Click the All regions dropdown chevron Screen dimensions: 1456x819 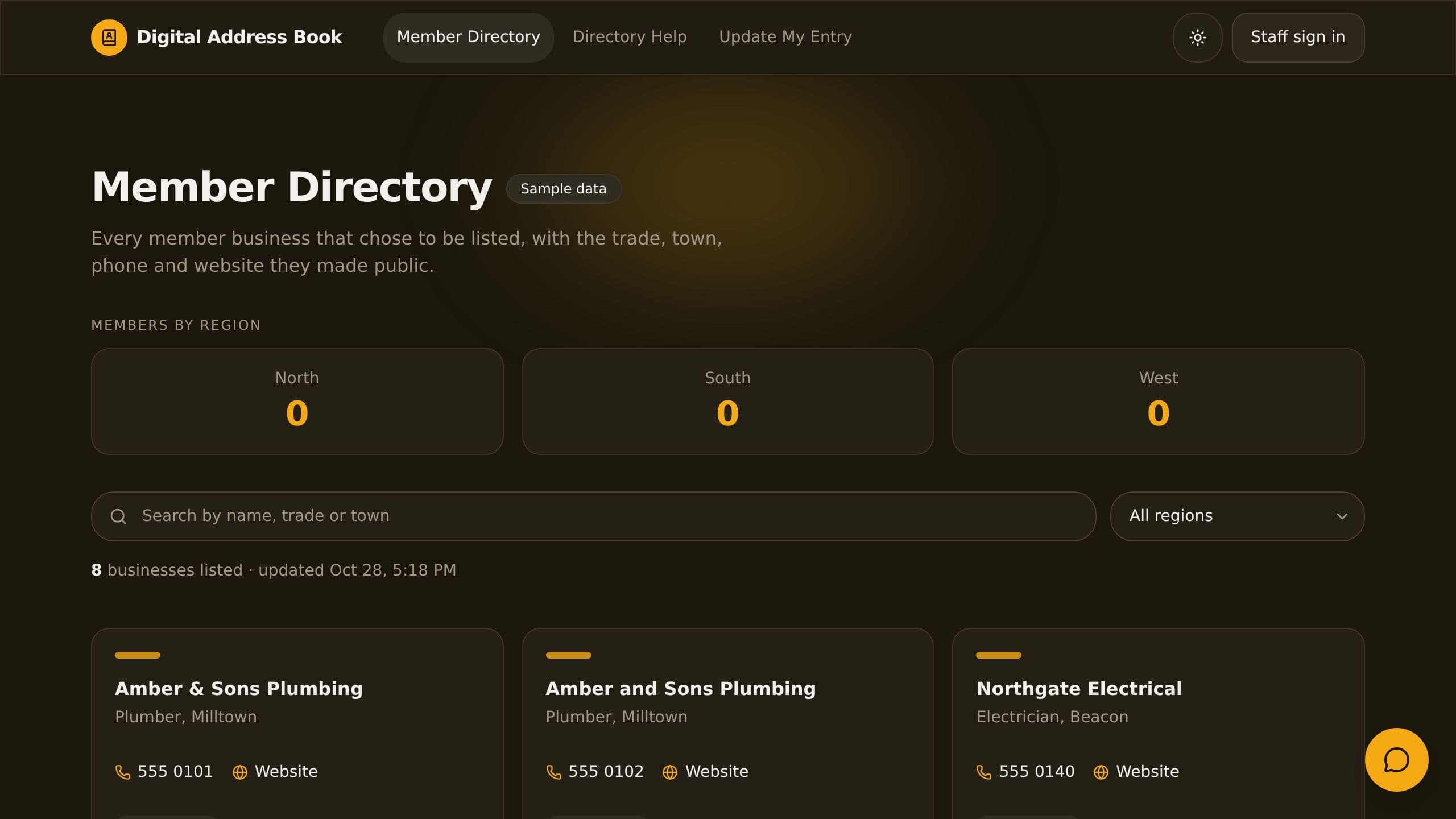(1342, 516)
